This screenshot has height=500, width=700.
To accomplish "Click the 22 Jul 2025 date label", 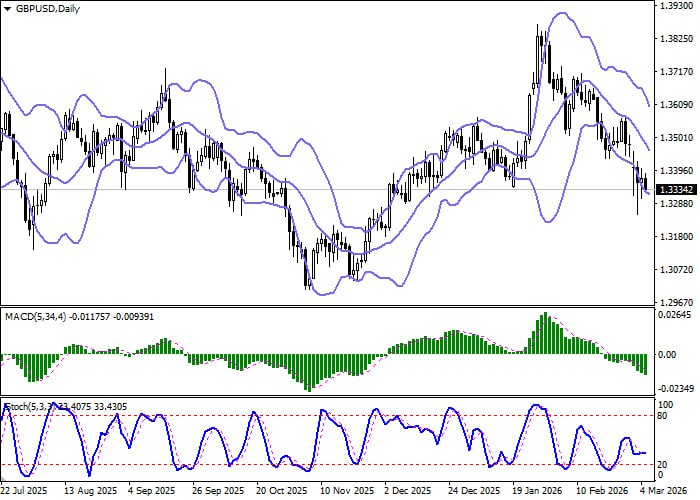I will tap(24, 492).
